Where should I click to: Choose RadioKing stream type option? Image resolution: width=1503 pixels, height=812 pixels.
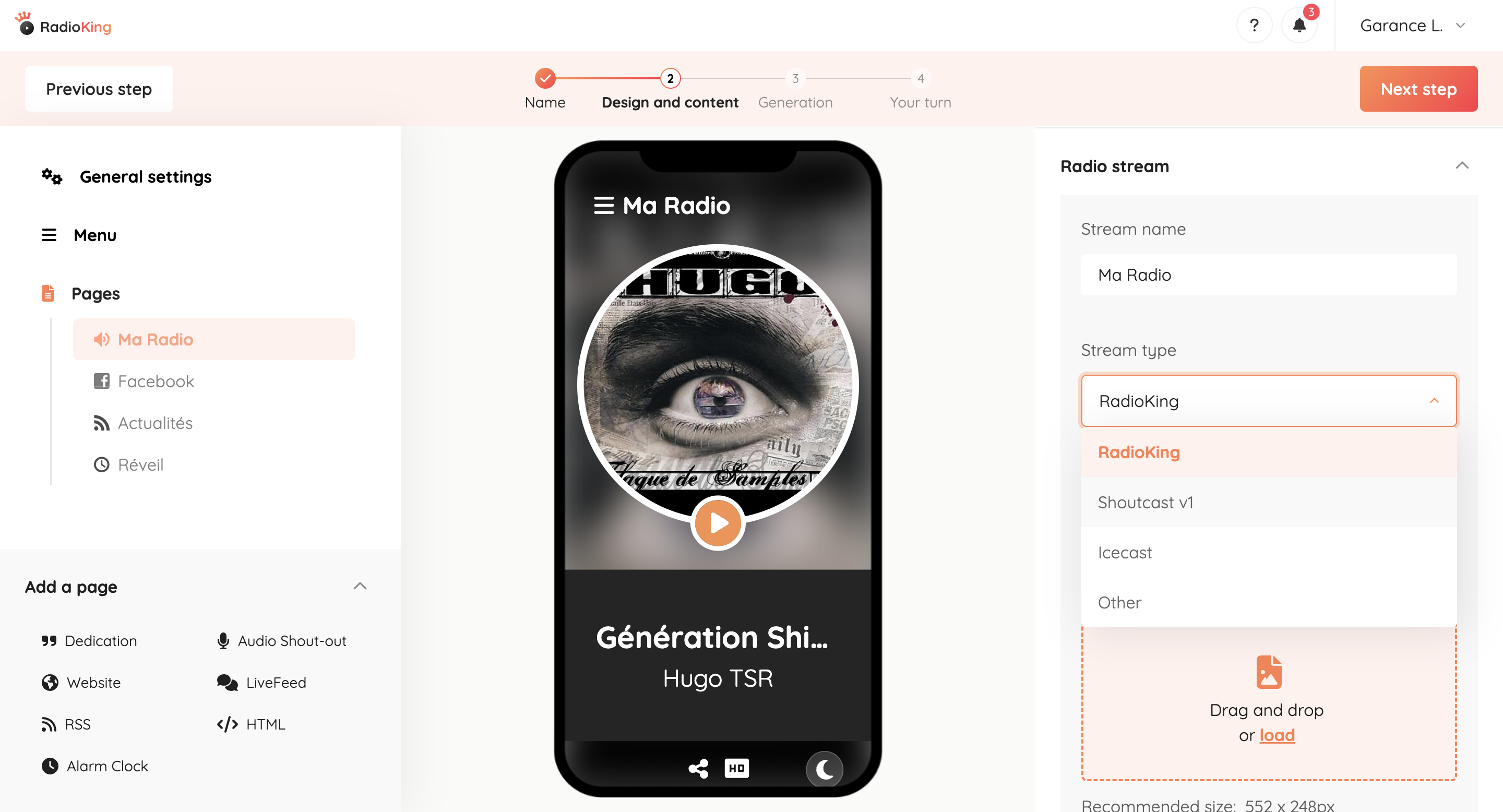pyautogui.click(x=1269, y=452)
